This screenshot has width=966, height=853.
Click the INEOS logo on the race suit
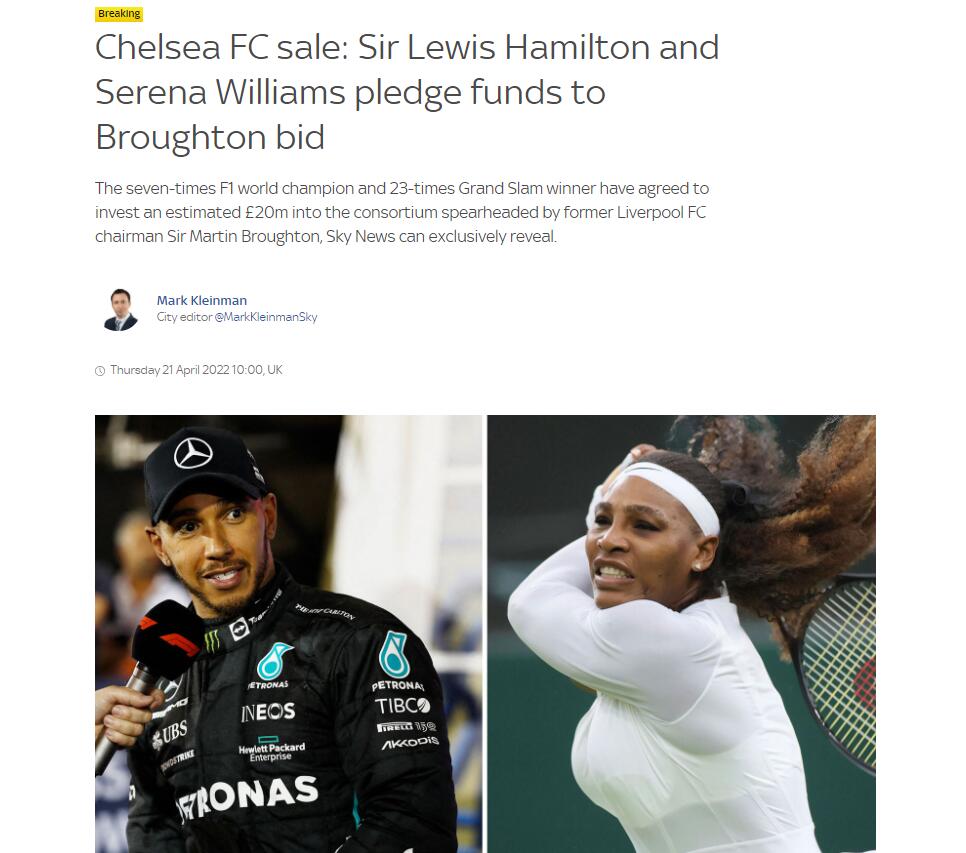click(268, 712)
